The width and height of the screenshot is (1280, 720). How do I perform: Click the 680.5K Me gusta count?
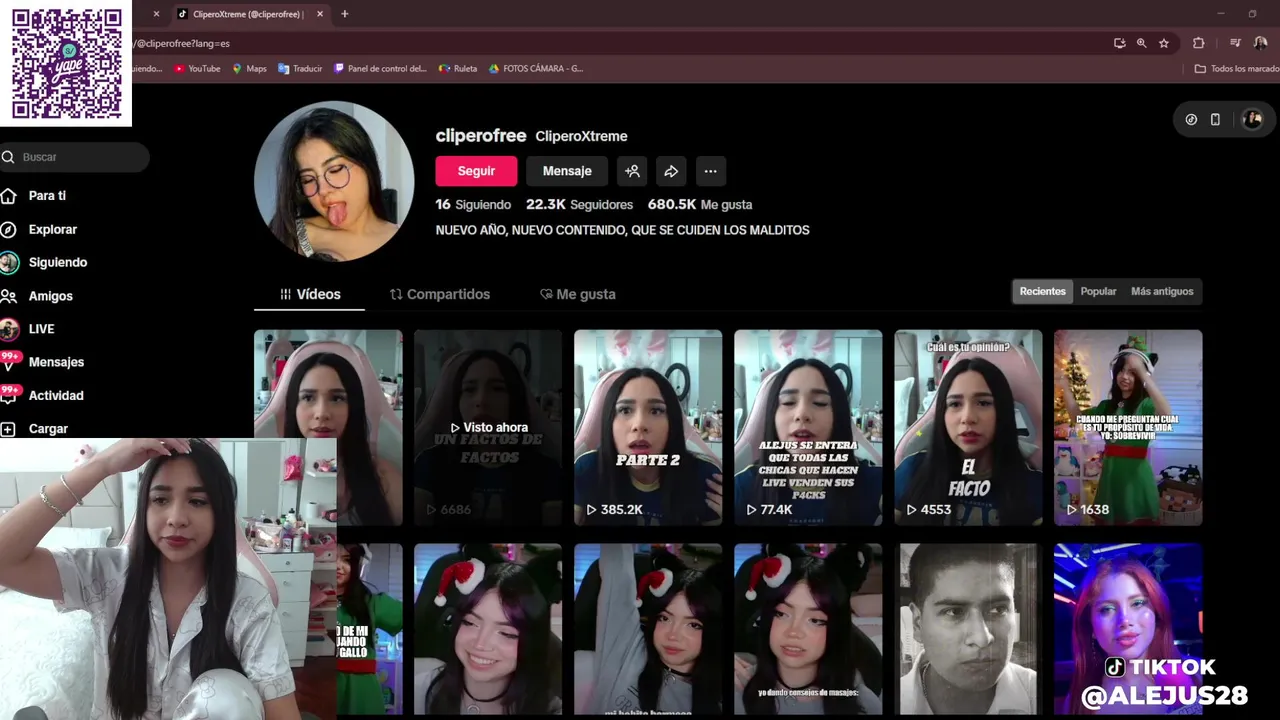(x=700, y=204)
